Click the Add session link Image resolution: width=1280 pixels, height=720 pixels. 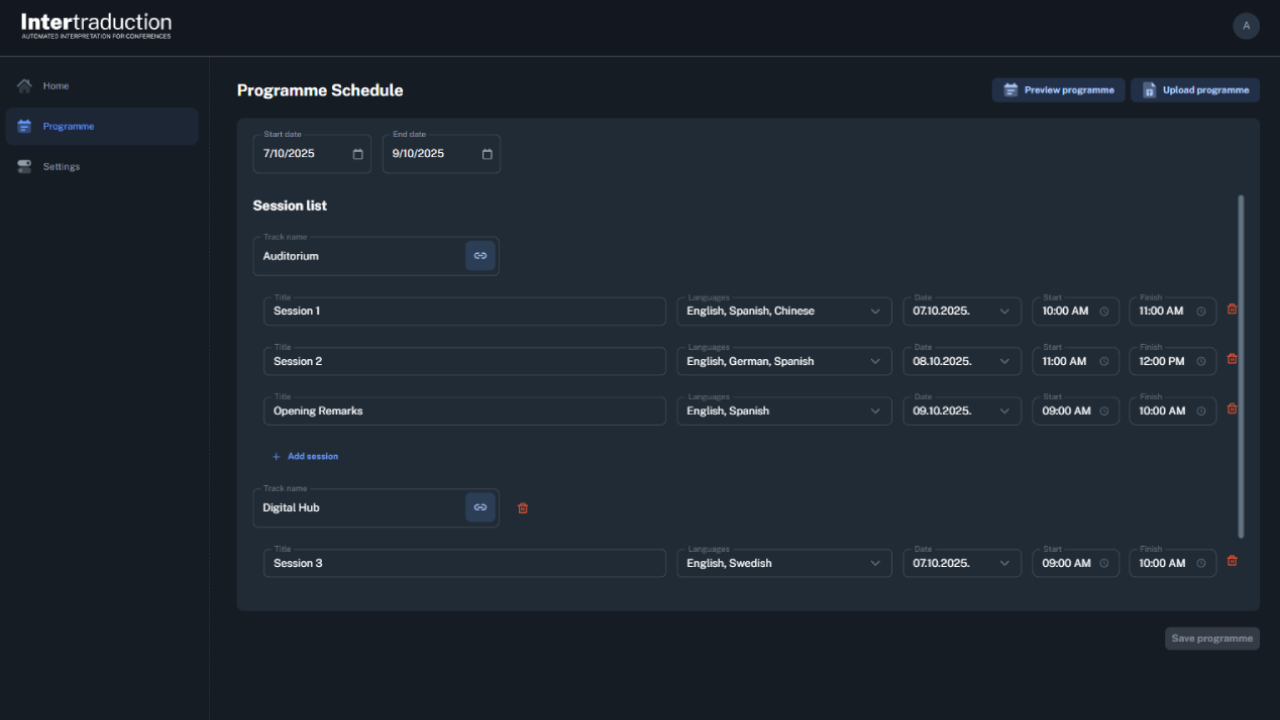(305, 456)
